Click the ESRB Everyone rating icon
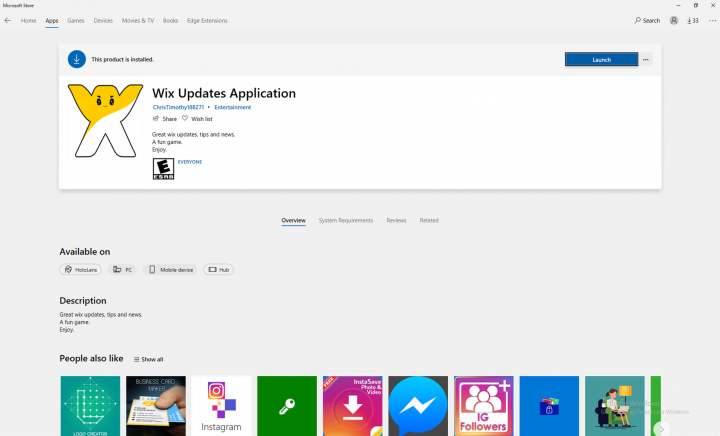 click(163, 169)
